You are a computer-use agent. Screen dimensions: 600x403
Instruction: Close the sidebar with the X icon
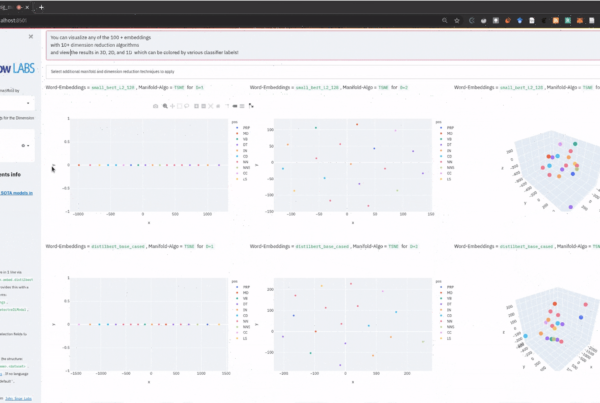31,36
